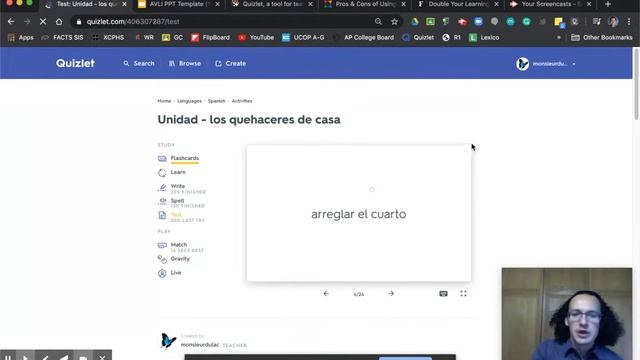
Task: Open the browser home page
Action: coord(59,22)
